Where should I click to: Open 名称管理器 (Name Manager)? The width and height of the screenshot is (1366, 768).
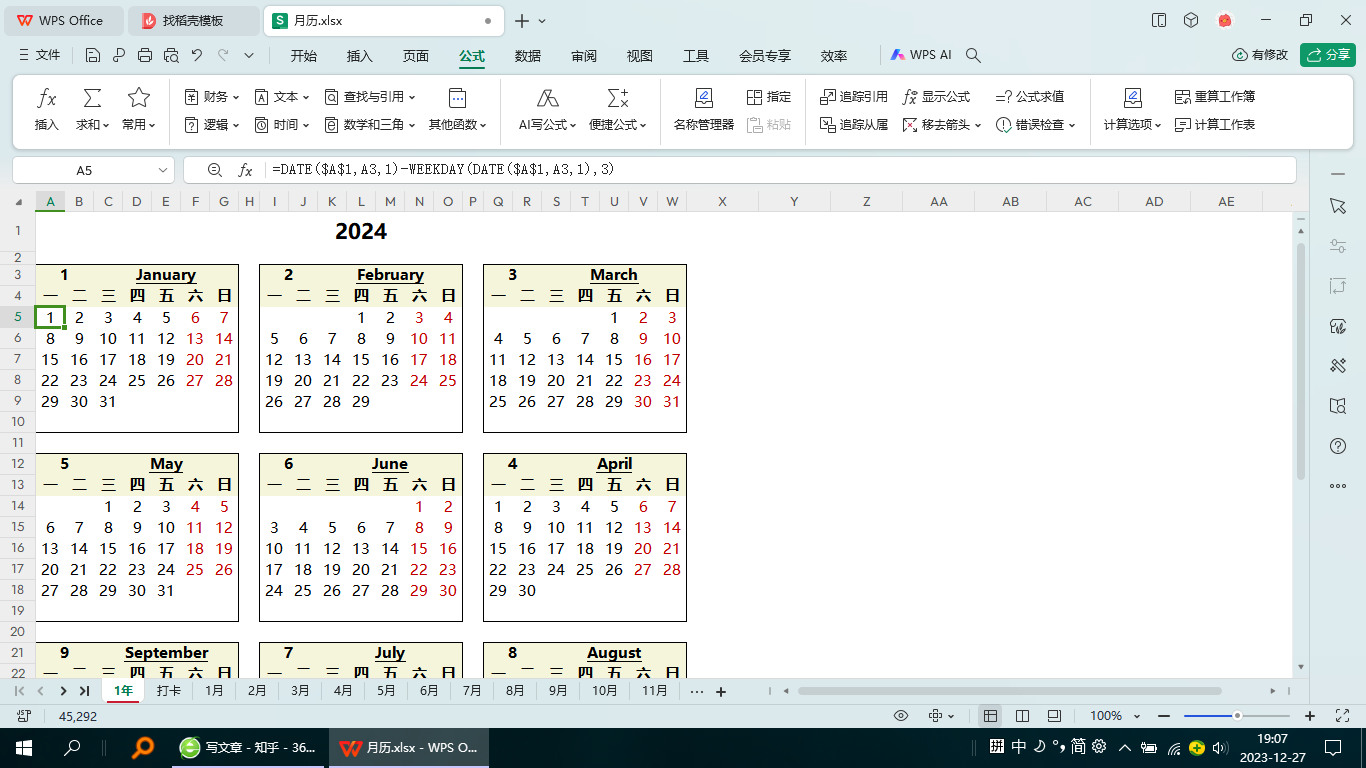pos(704,109)
